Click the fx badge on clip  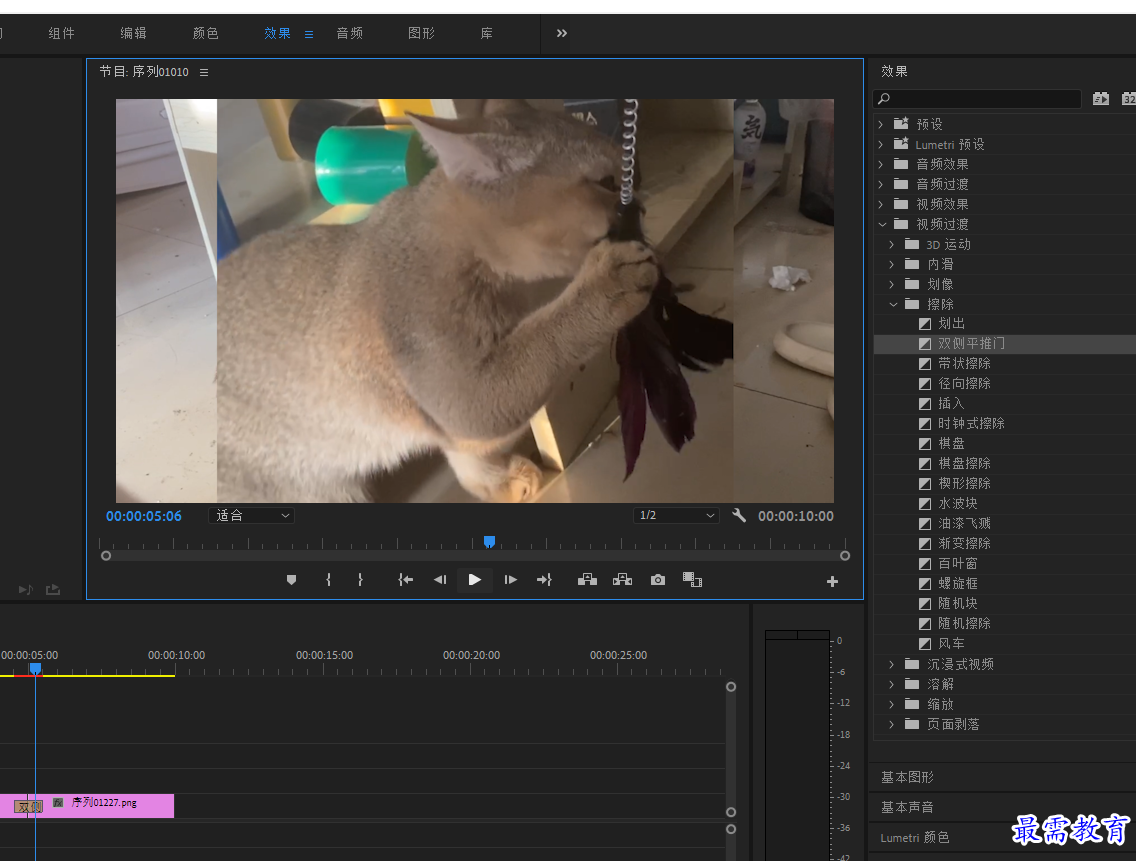[58, 802]
